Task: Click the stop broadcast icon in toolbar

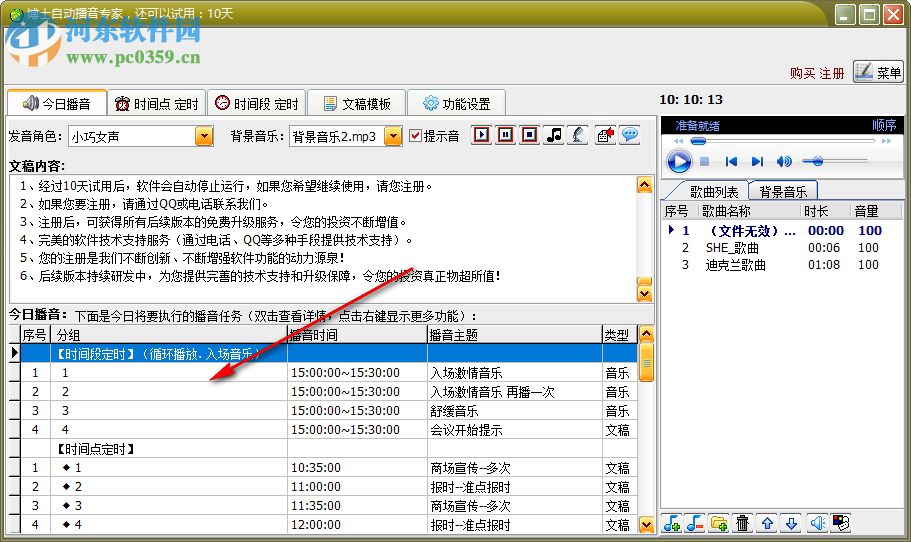Action: [529, 135]
